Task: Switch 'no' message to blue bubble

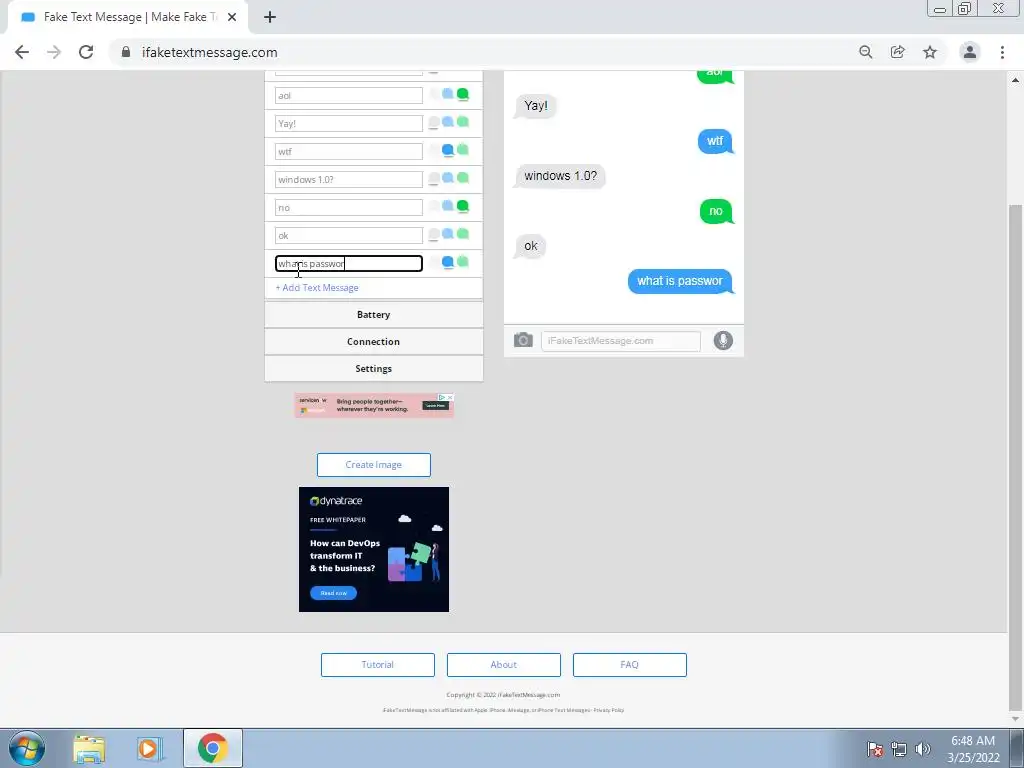Action: [448, 207]
